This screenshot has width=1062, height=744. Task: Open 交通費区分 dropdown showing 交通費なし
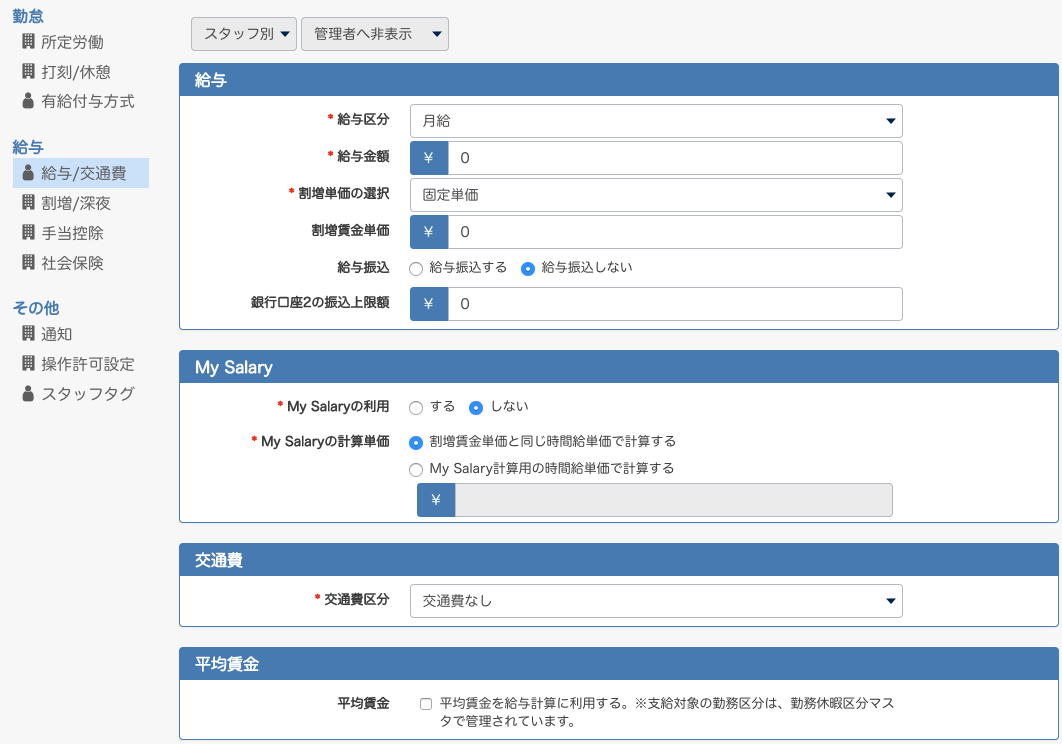(656, 601)
